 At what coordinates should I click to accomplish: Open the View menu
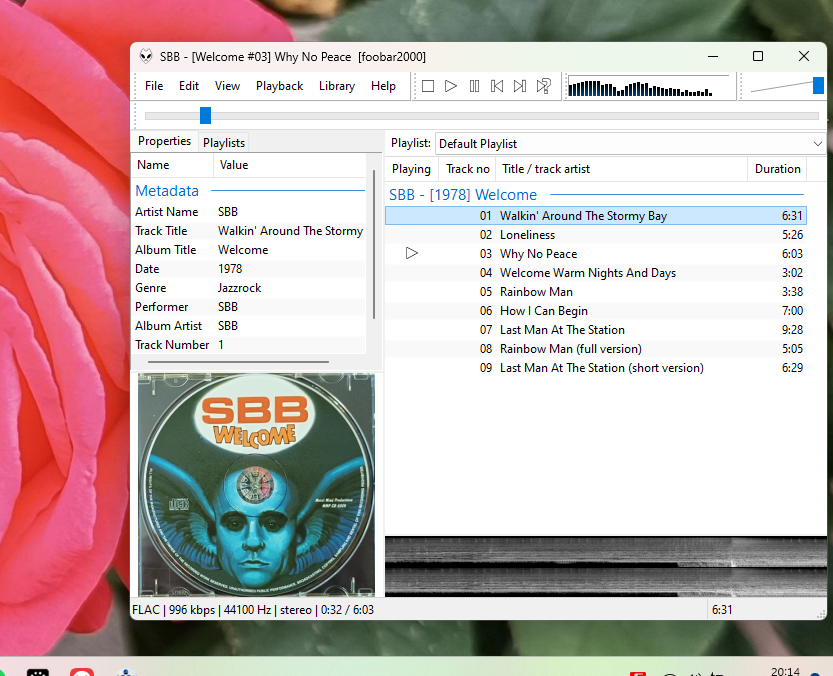point(227,86)
